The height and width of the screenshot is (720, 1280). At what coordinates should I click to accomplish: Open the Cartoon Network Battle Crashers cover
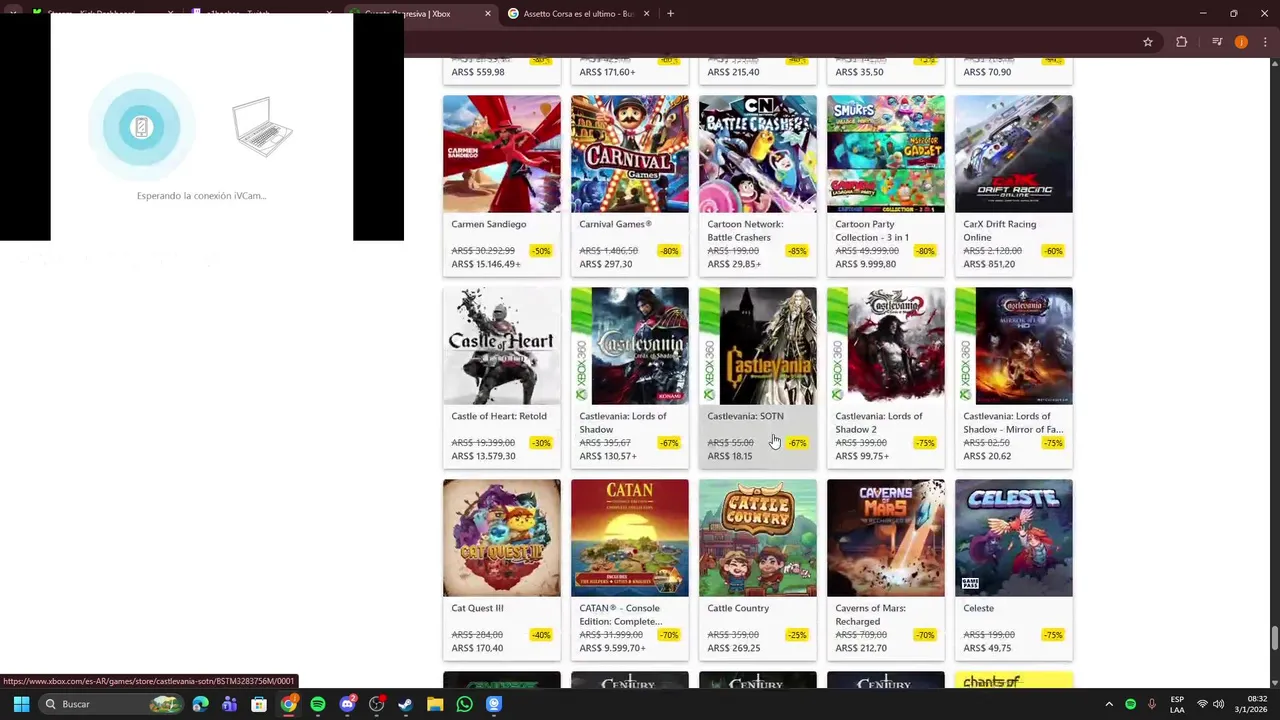pos(758,154)
